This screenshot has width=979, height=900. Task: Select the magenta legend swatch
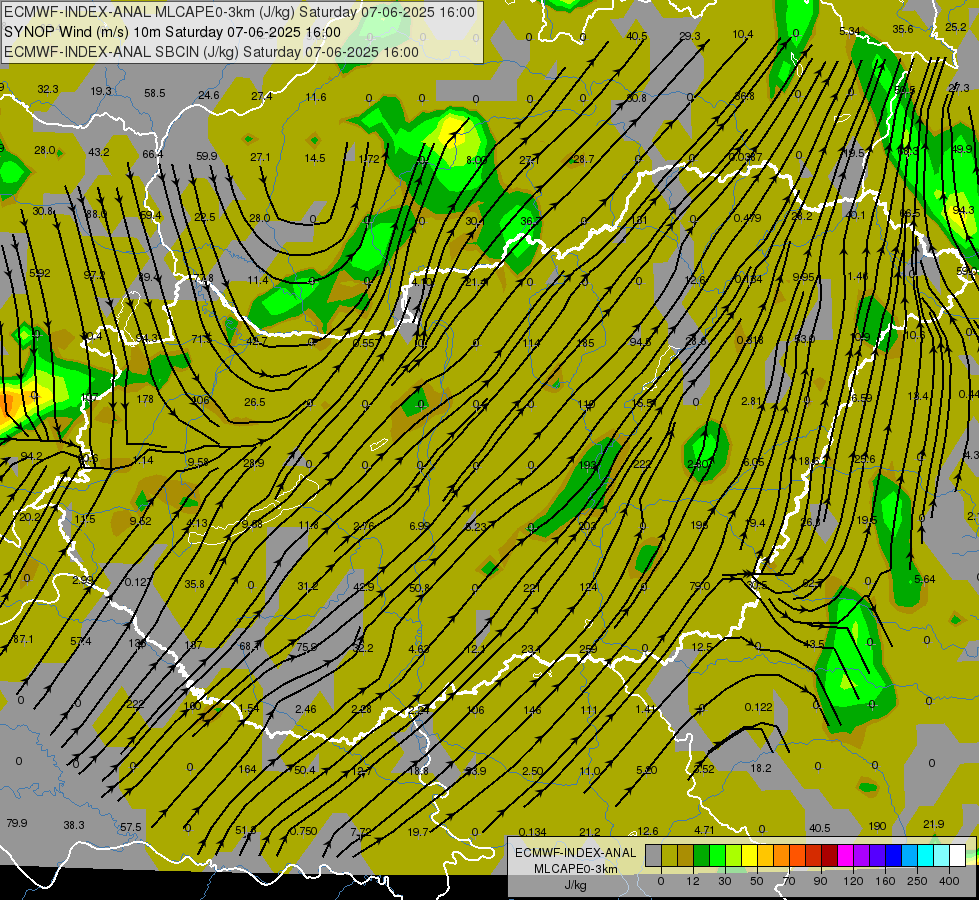(845, 856)
